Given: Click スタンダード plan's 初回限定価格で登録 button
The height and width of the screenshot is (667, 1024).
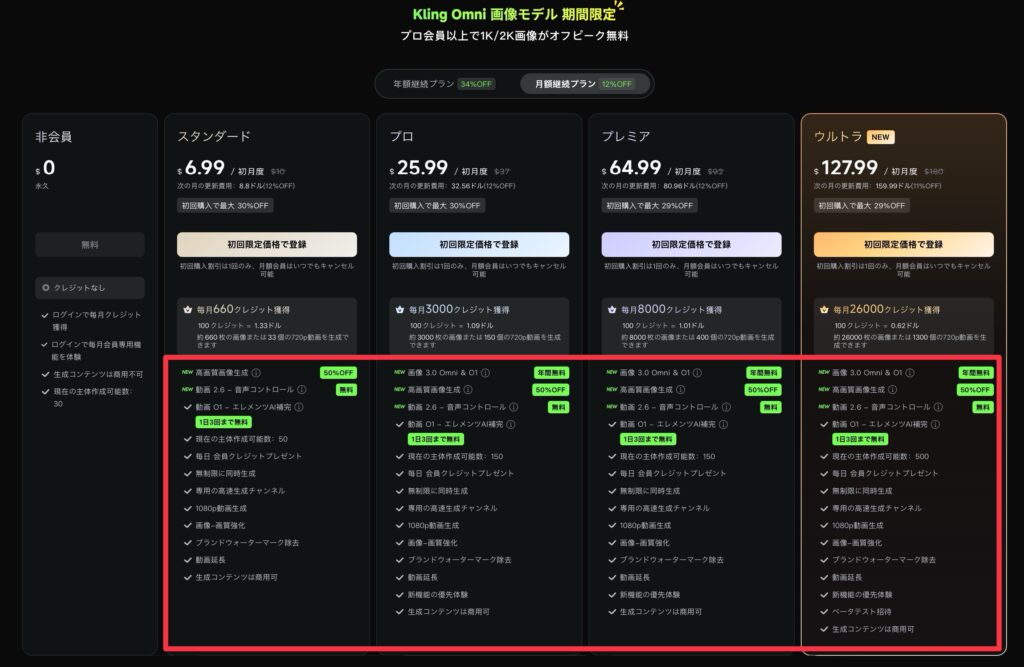Looking at the screenshot, I should point(266,244).
